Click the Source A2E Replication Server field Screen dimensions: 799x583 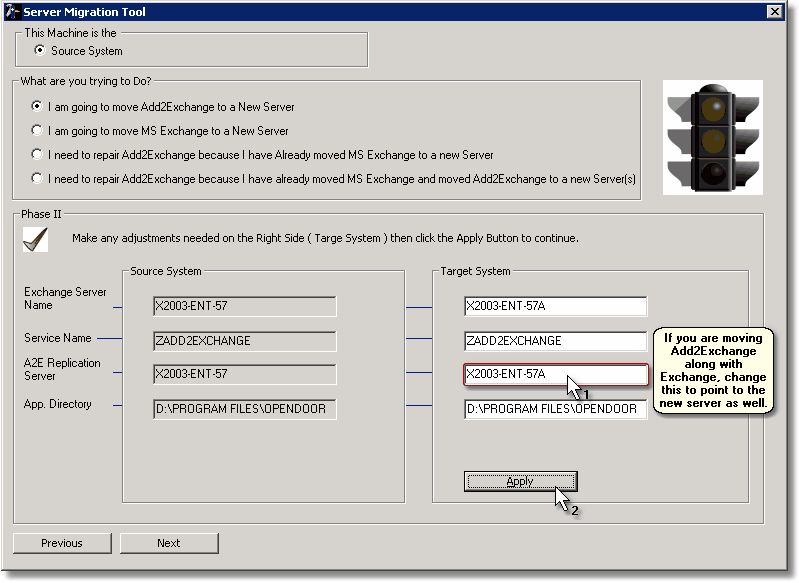click(245, 374)
